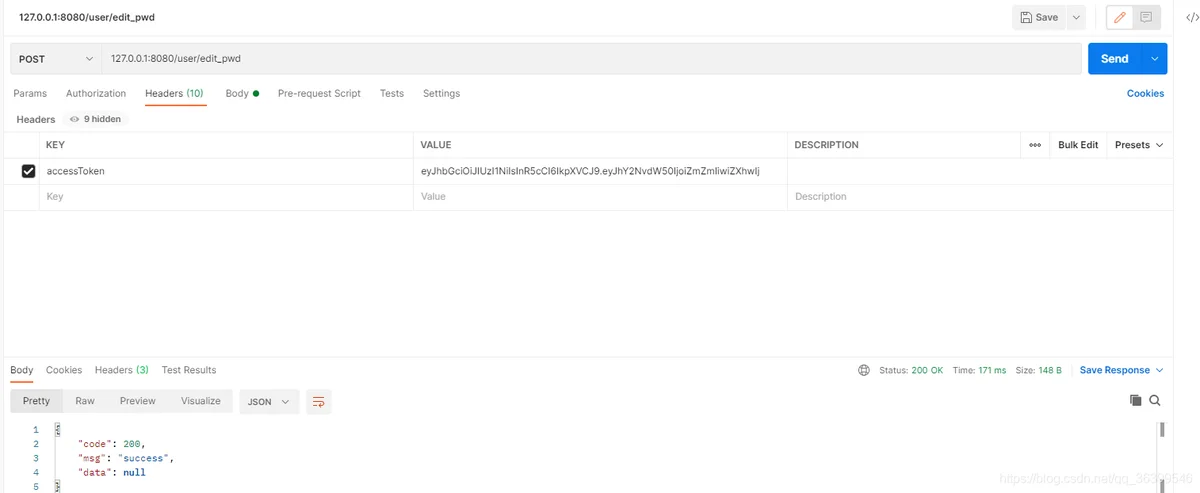Click the search response icon

coord(1155,400)
